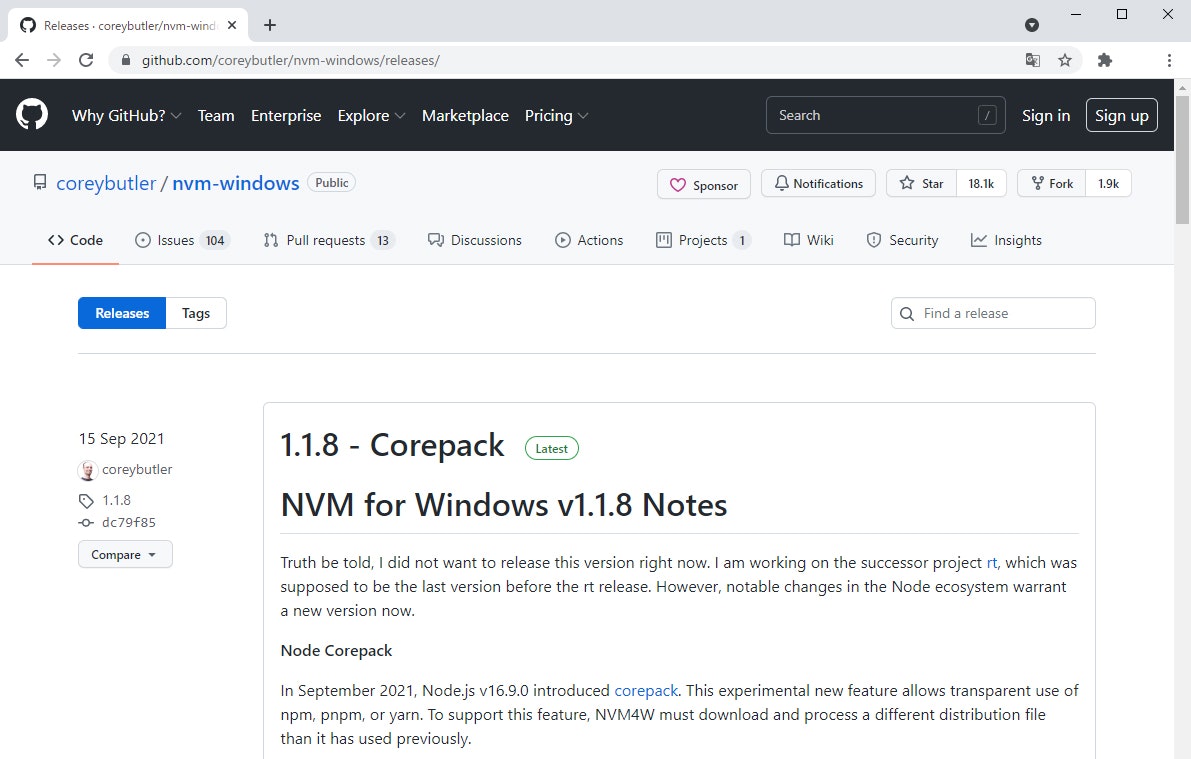This screenshot has height=759, width=1191.
Task: Reload the page with refresh icon
Action: click(x=86, y=60)
